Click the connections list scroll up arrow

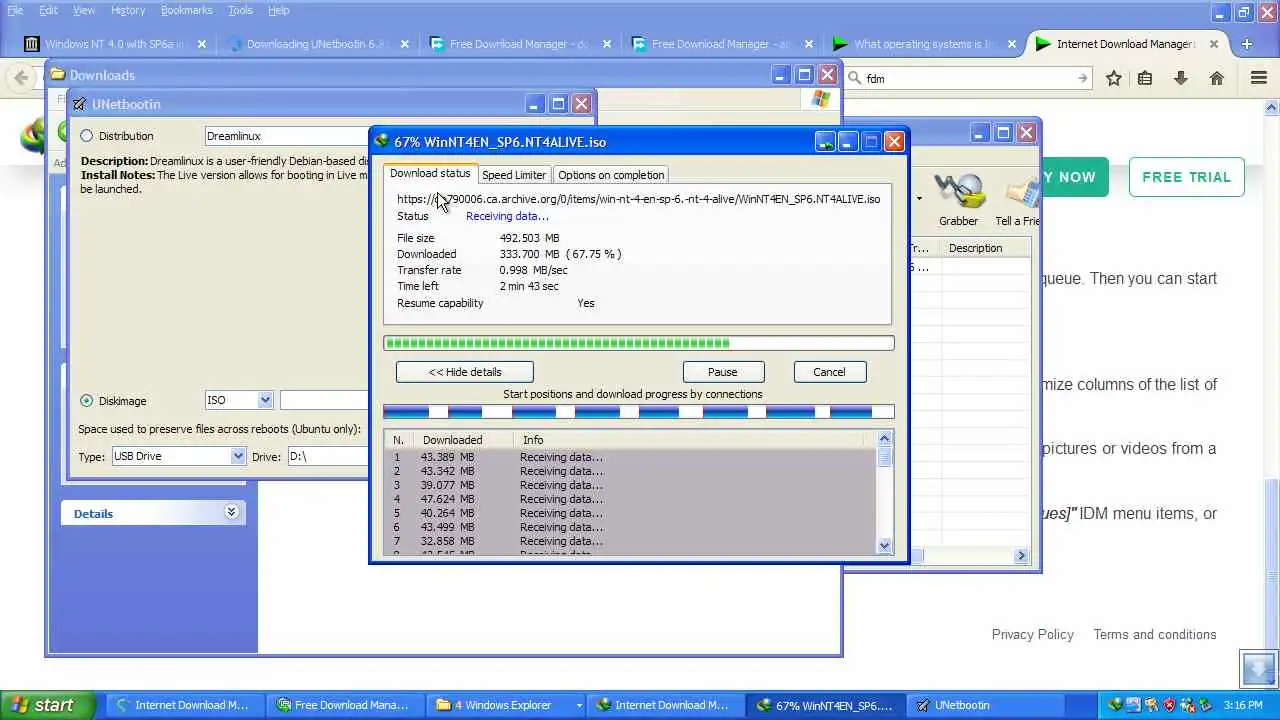tap(884, 439)
